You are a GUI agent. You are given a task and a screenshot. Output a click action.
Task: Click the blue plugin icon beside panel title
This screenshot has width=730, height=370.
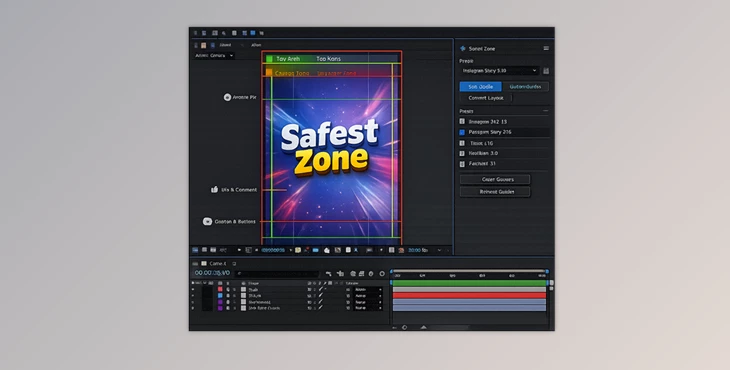463,48
